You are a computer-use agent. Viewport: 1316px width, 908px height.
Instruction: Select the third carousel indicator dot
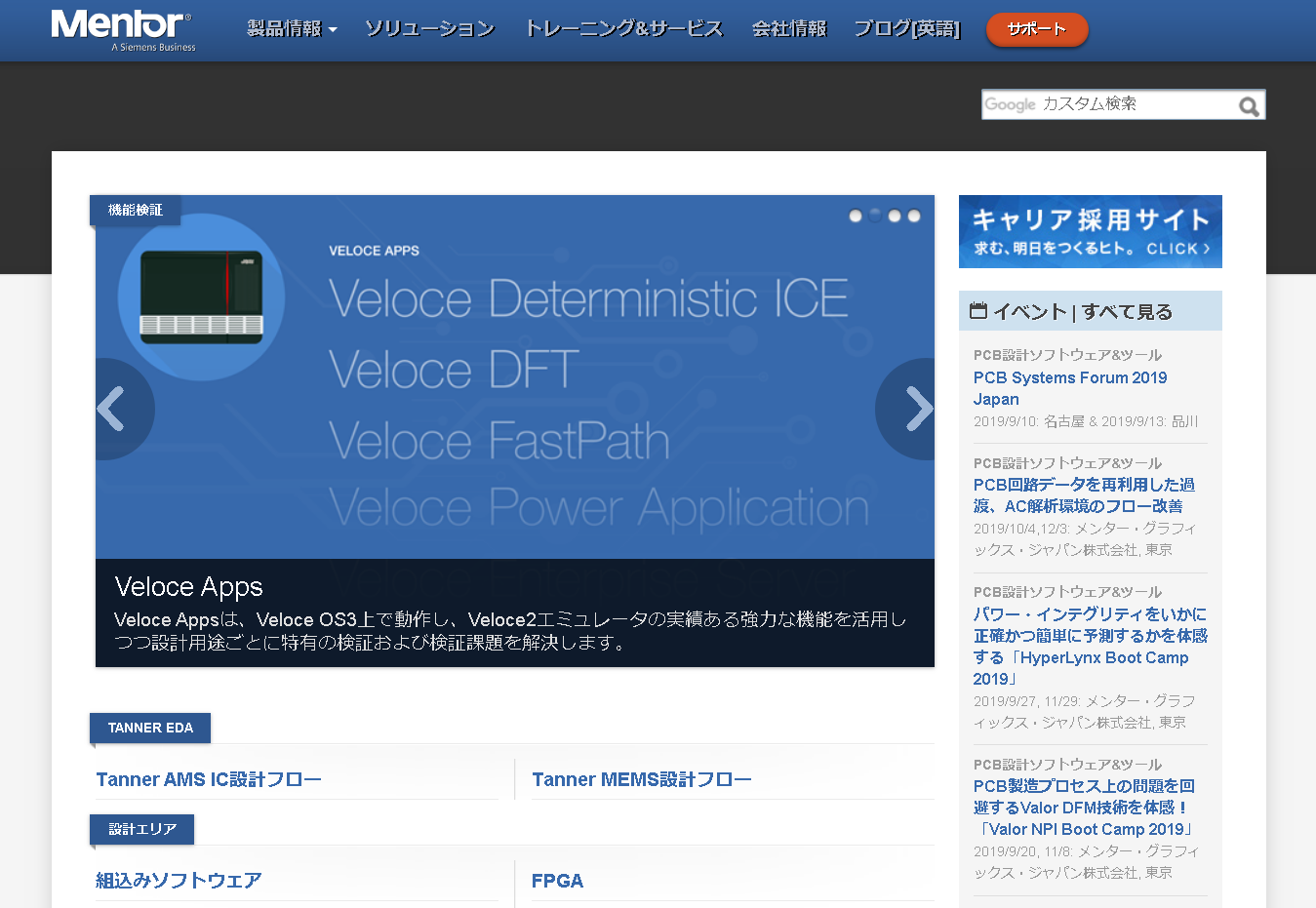(895, 216)
